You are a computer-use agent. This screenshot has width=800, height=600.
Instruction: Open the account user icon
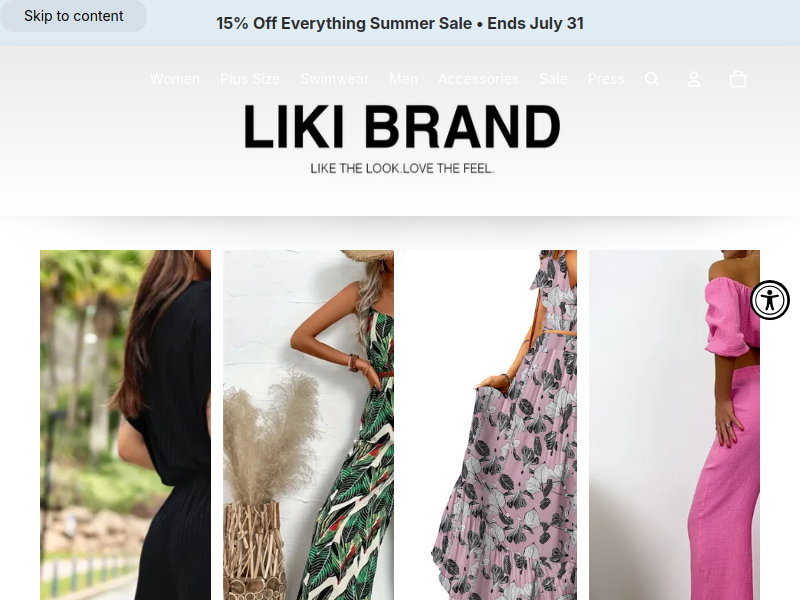coord(694,79)
